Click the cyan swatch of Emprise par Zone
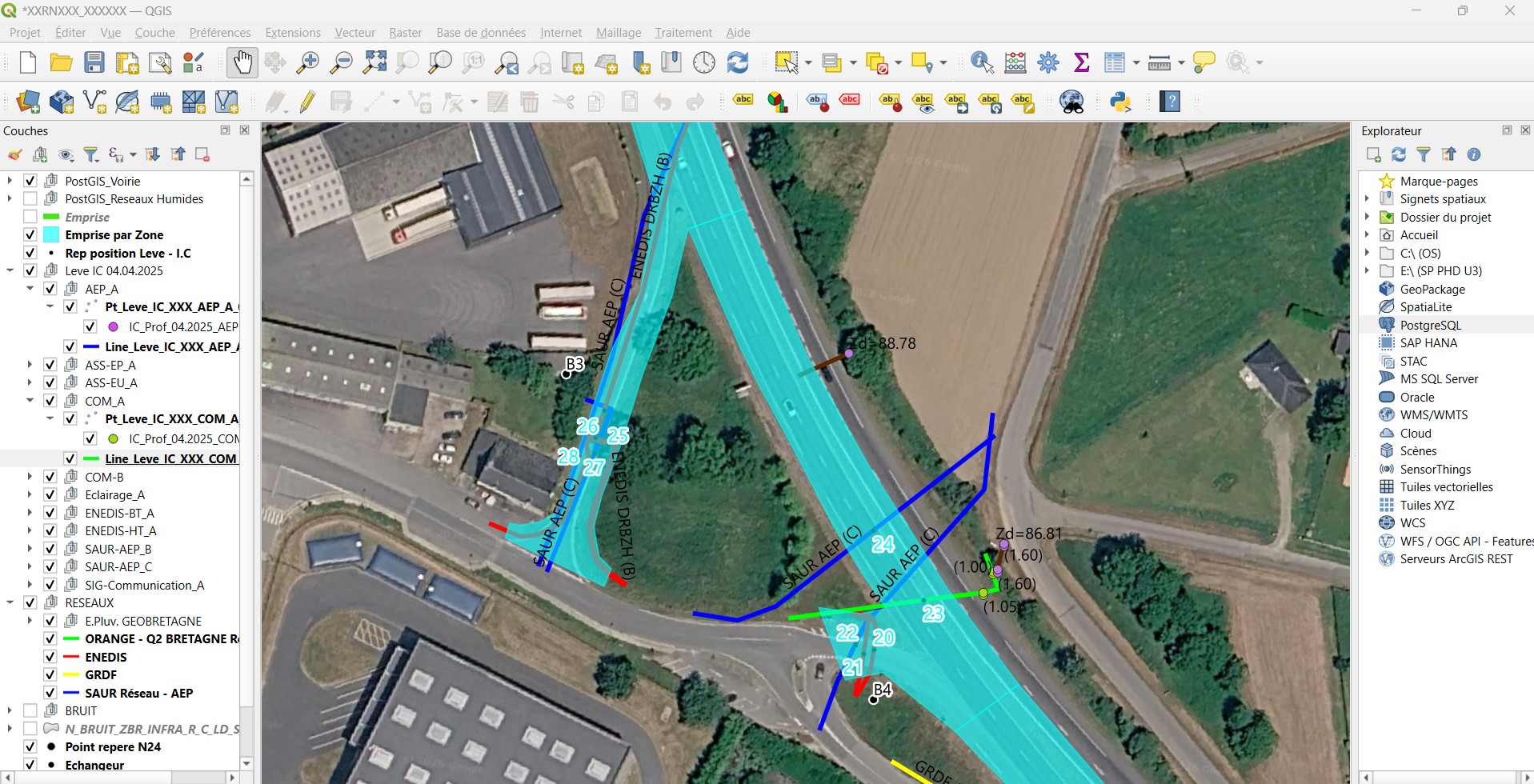This screenshot has width=1534, height=784. pos(51,234)
